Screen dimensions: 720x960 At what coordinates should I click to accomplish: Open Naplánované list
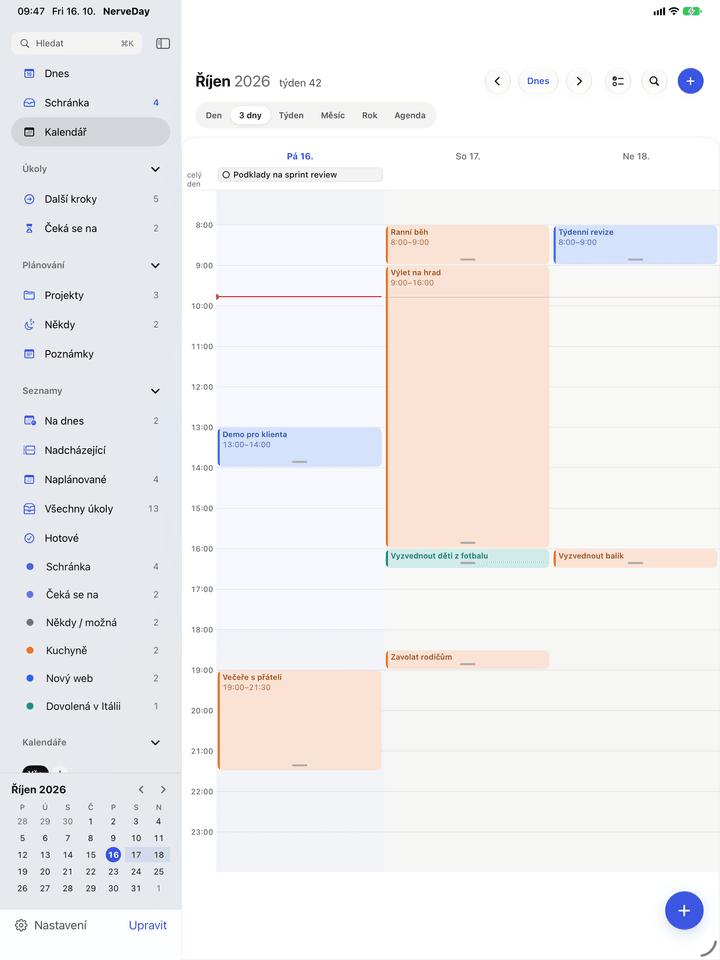tap(91, 479)
